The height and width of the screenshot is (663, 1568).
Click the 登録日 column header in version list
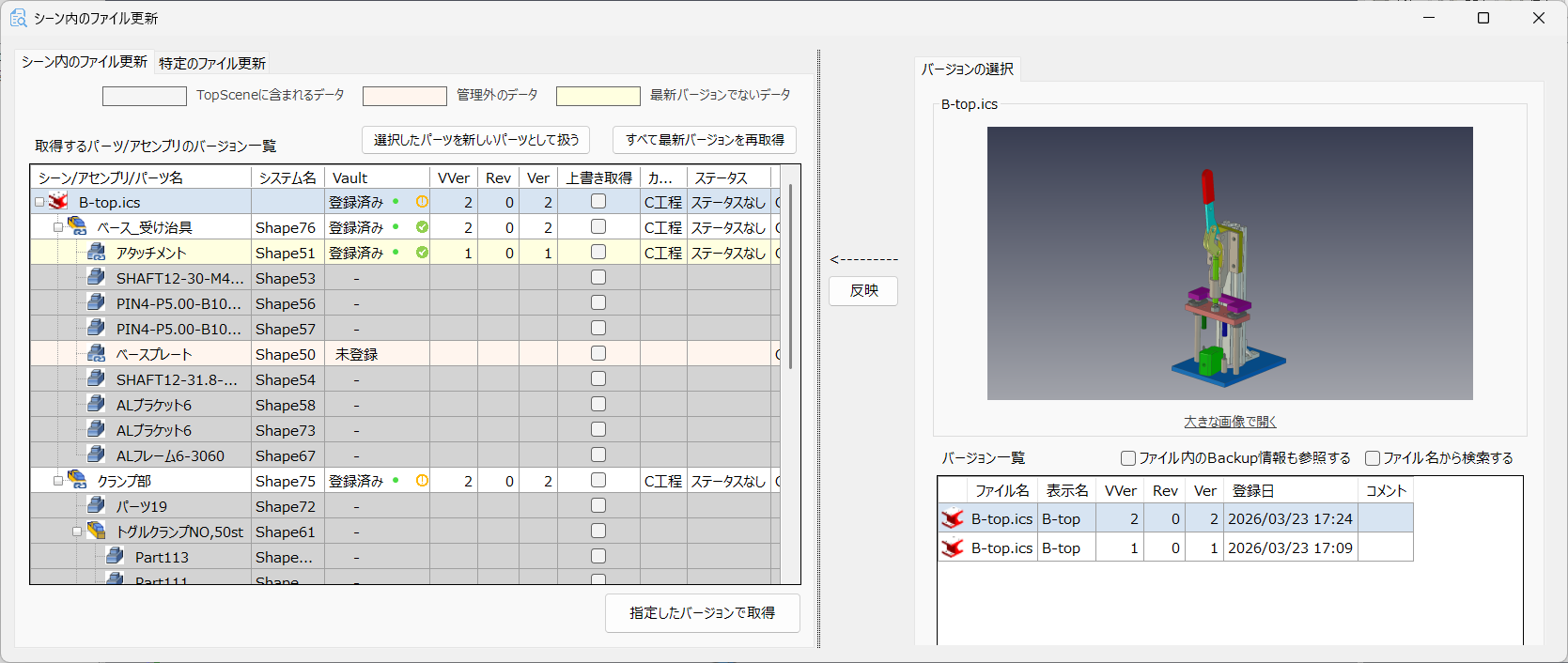(1292, 490)
